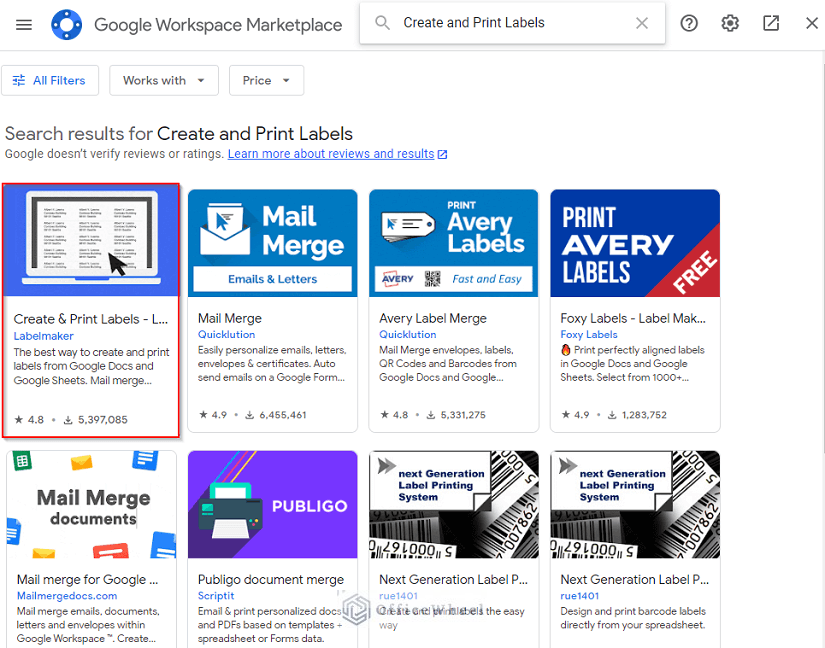Click the Avery Label Merge title

pyautogui.click(x=432, y=318)
